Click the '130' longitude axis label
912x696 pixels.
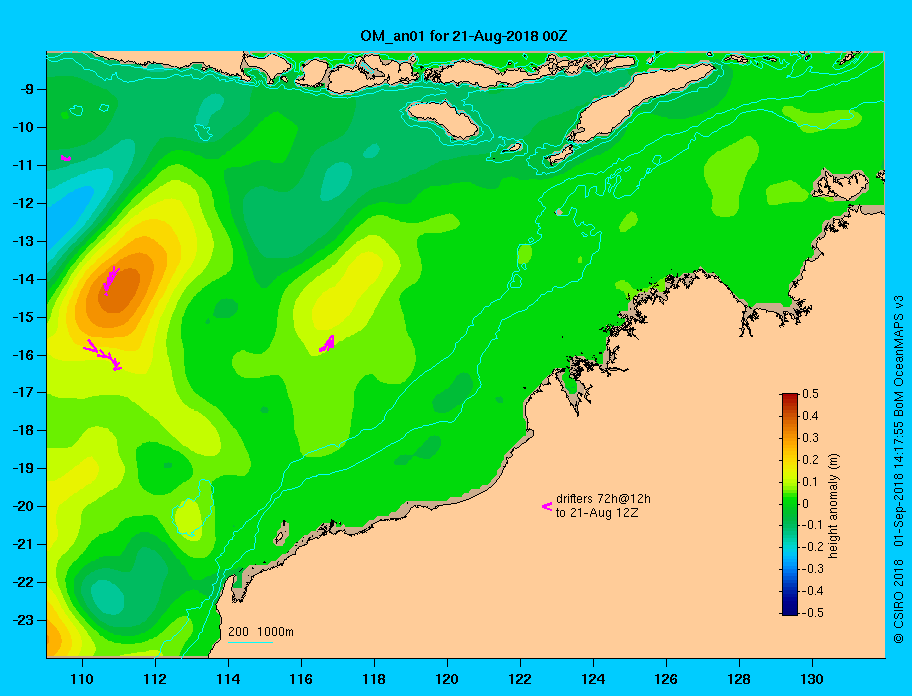tap(812, 679)
